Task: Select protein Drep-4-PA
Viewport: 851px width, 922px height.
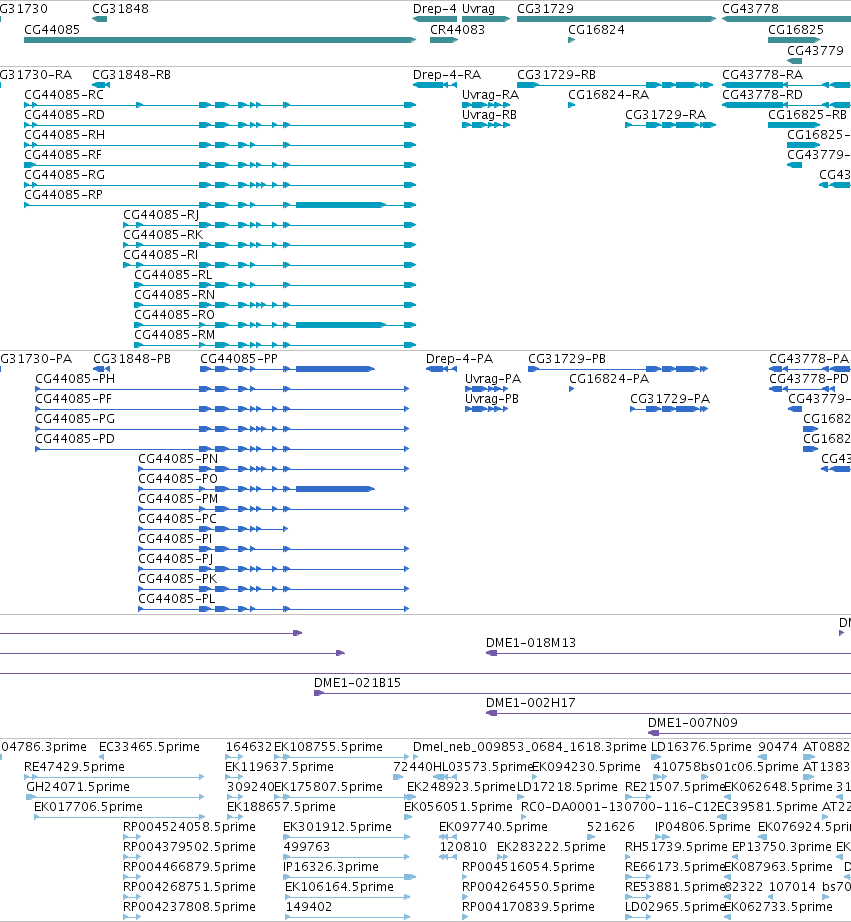Action: pyautogui.click(x=459, y=359)
